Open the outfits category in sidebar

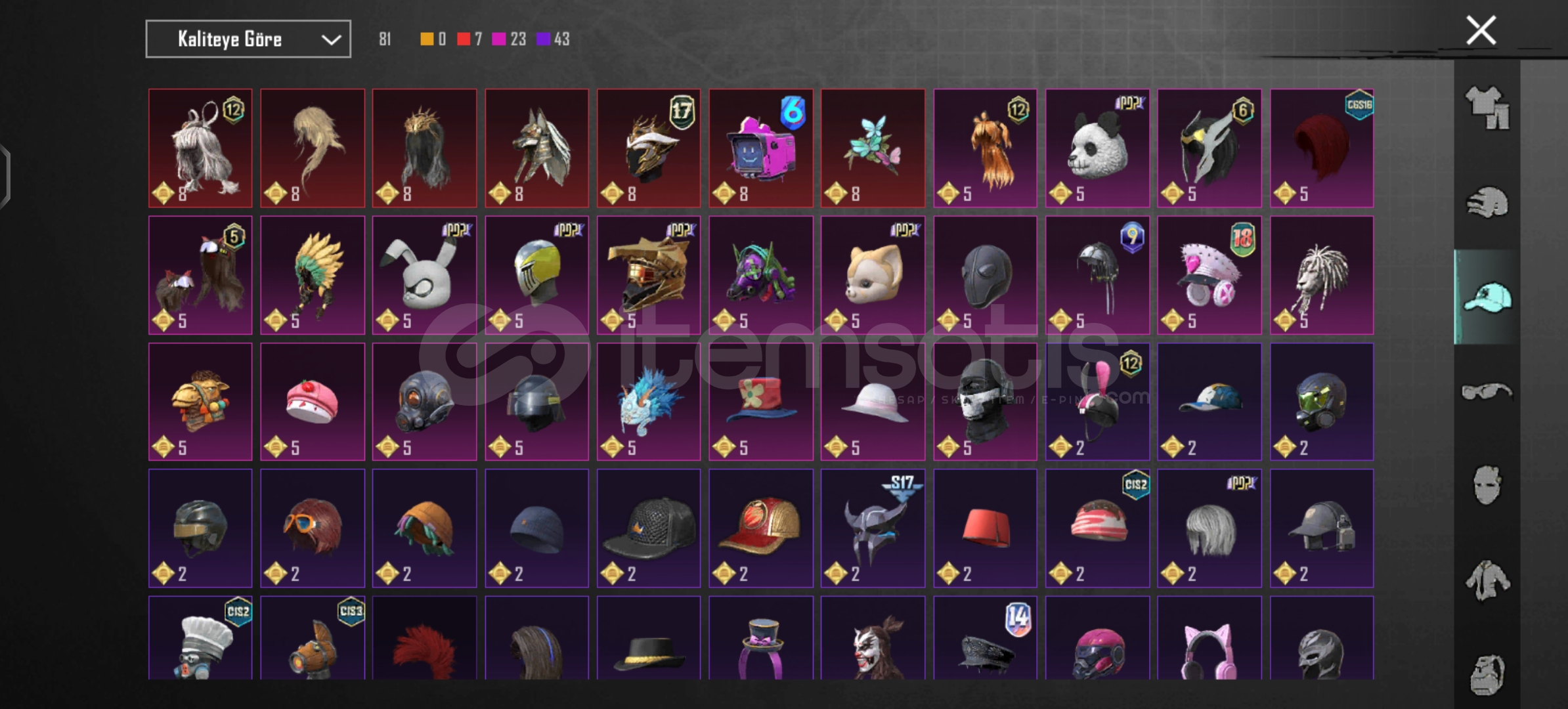pos(1487,108)
